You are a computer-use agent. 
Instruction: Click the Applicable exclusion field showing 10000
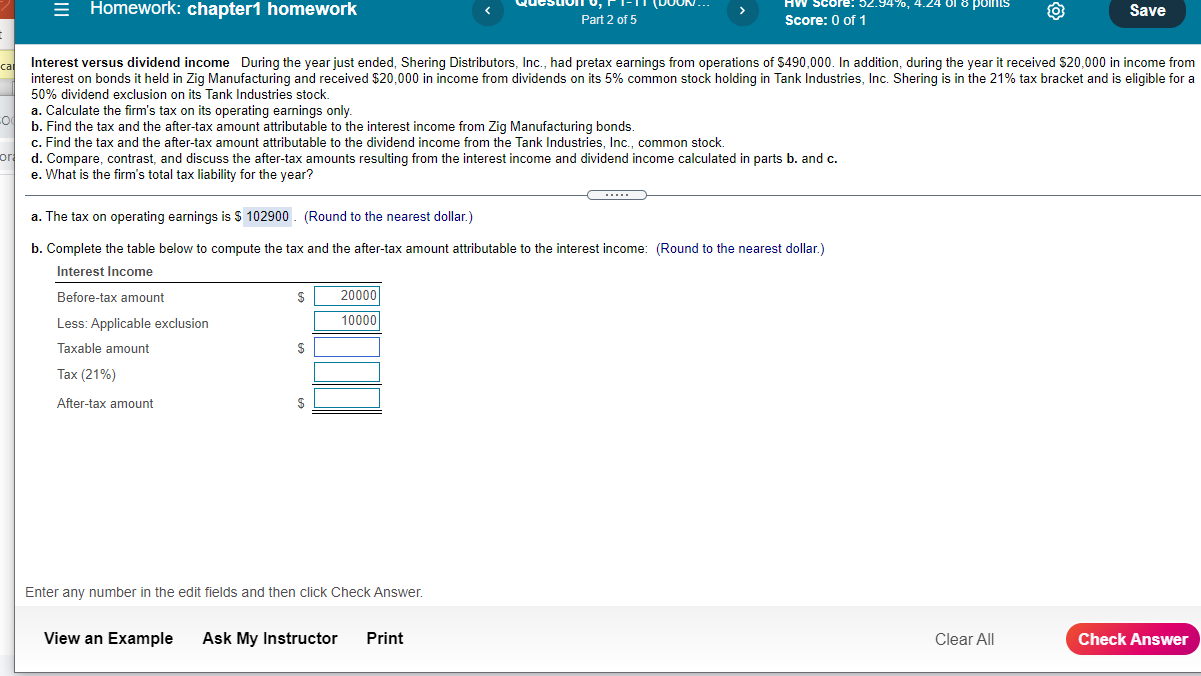click(347, 320)
